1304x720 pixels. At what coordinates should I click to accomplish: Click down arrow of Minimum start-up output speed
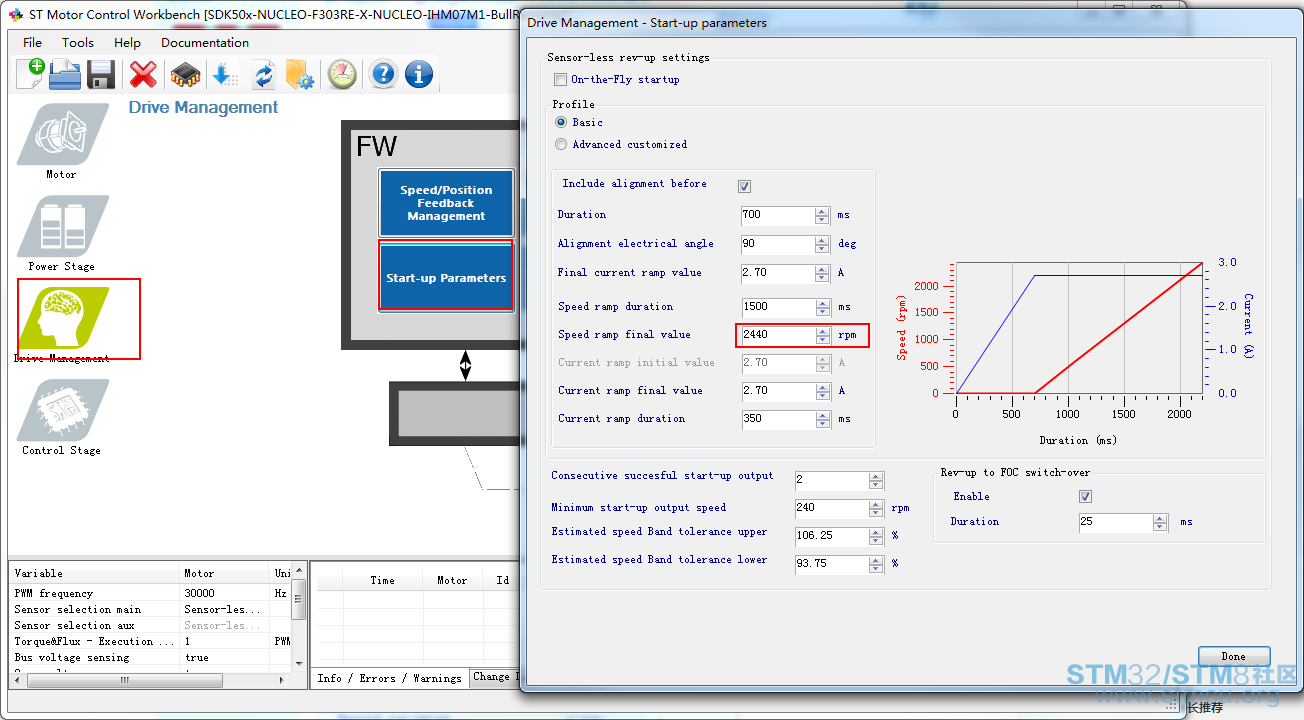coord(876,513)
